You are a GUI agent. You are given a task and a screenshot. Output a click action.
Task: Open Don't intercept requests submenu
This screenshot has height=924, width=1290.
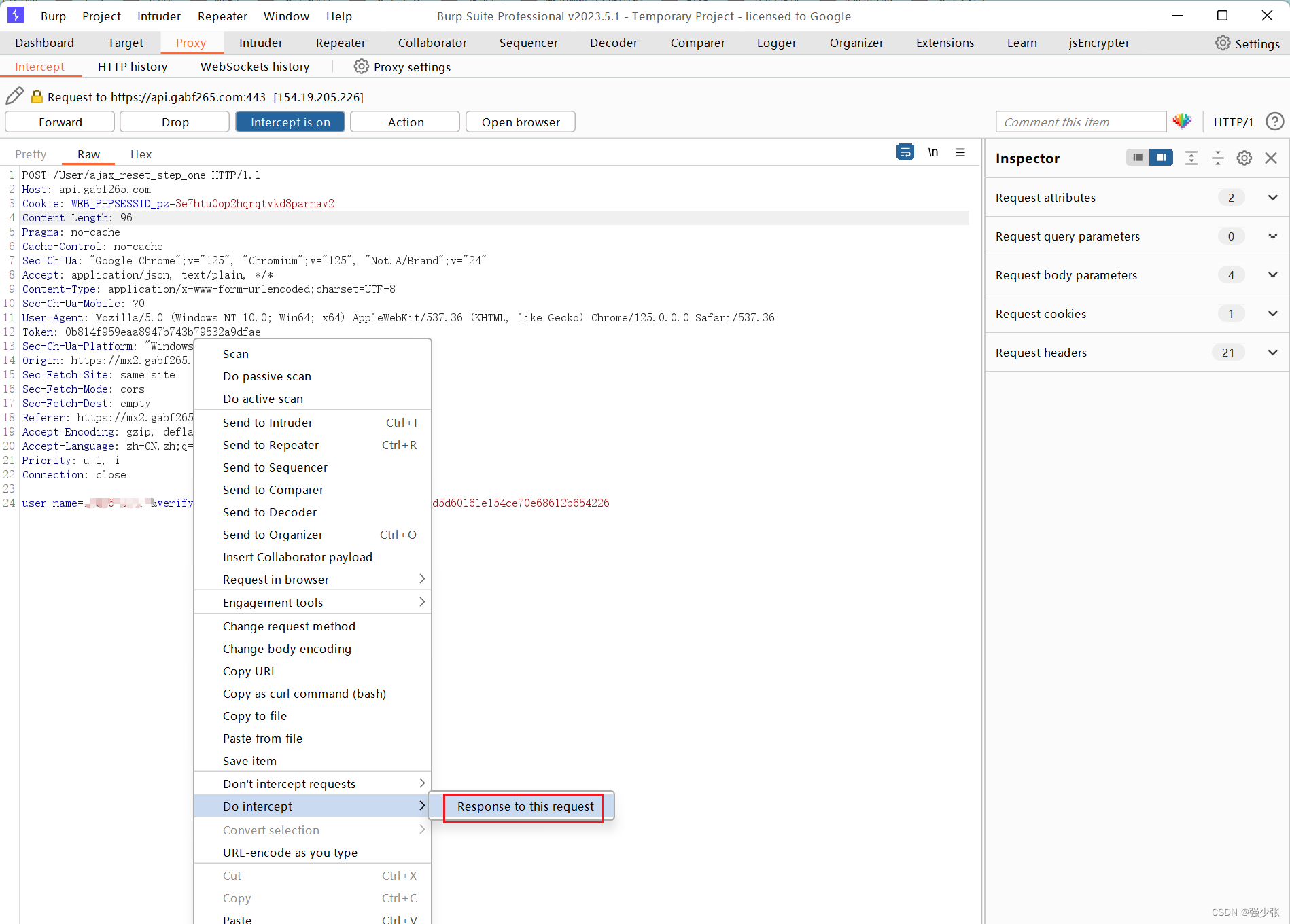click(313, 784)
